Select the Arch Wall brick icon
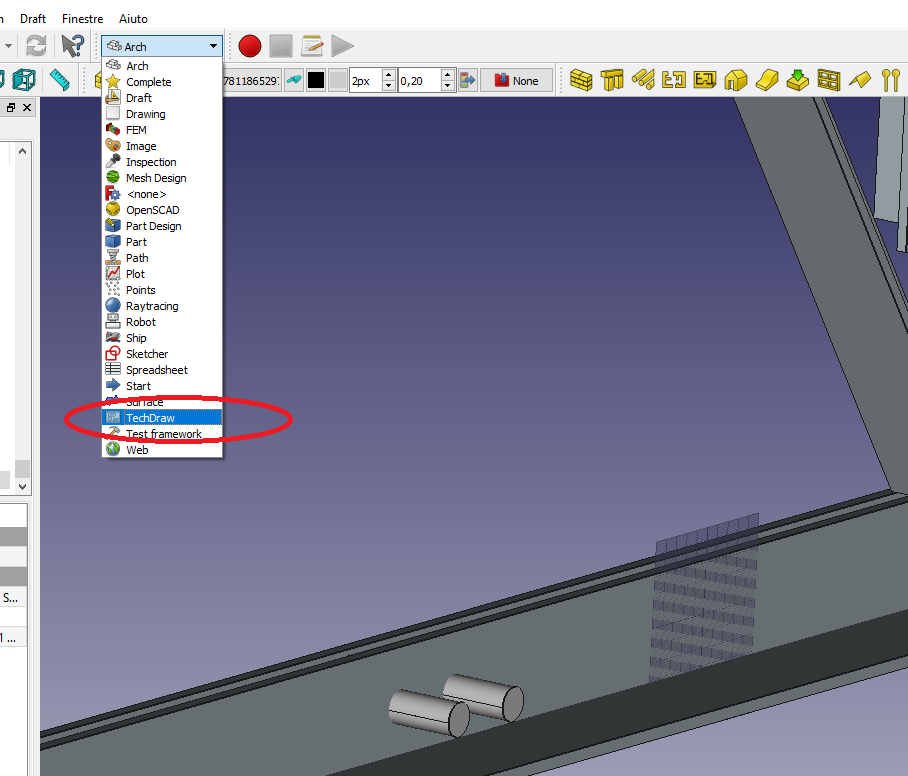Viewport: 908px width, 776px height. coord(581,80)
